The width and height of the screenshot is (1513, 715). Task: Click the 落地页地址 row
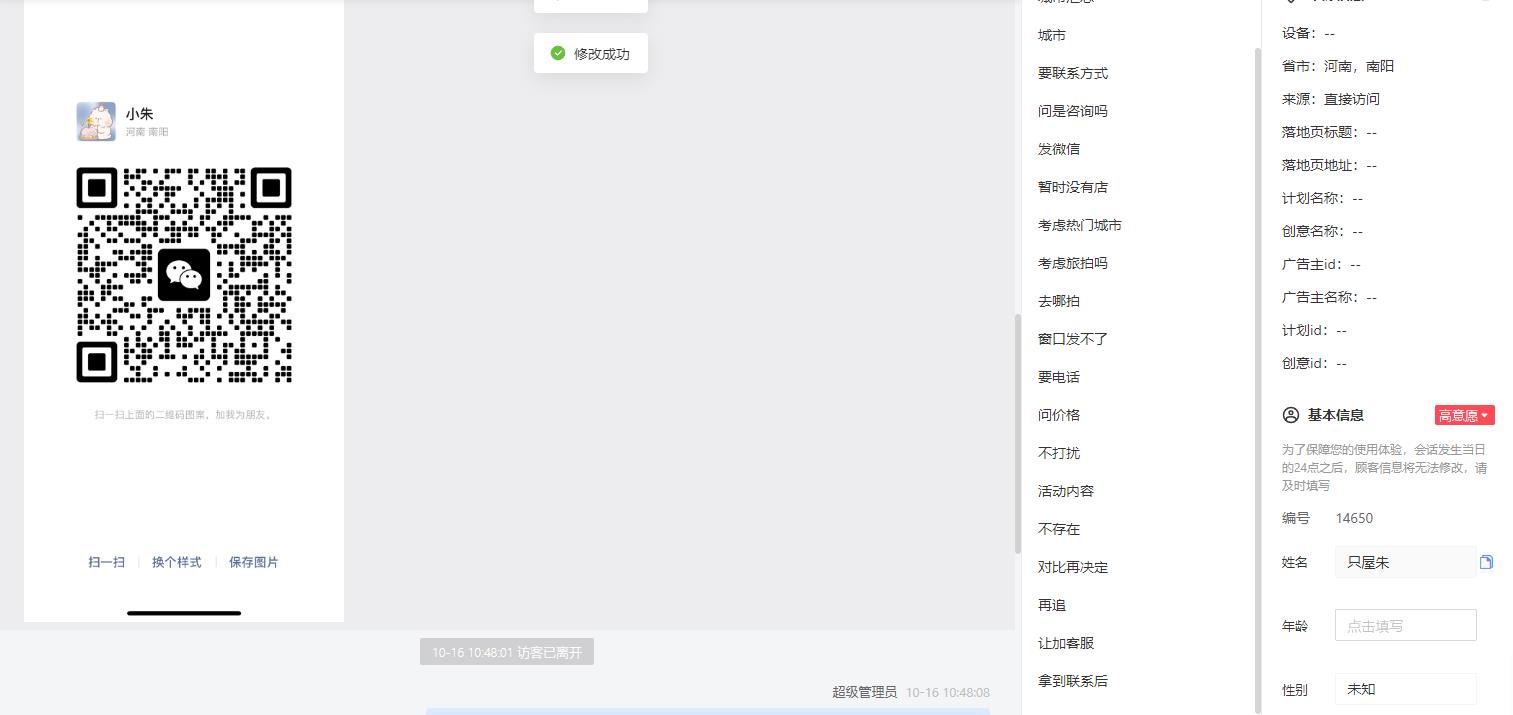pyautogui.click(x=1329, y=165)
